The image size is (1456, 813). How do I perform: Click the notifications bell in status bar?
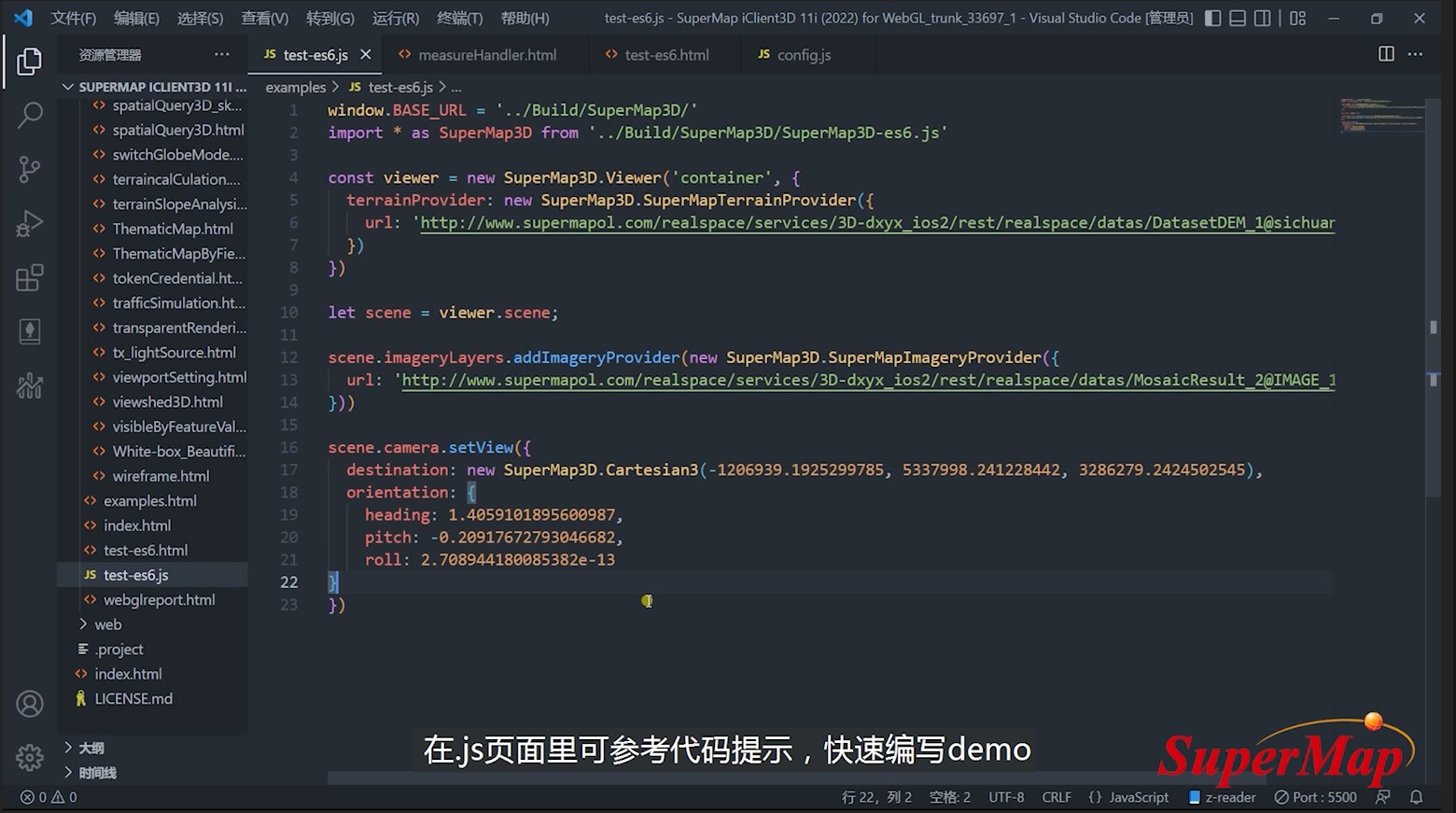1416,797
